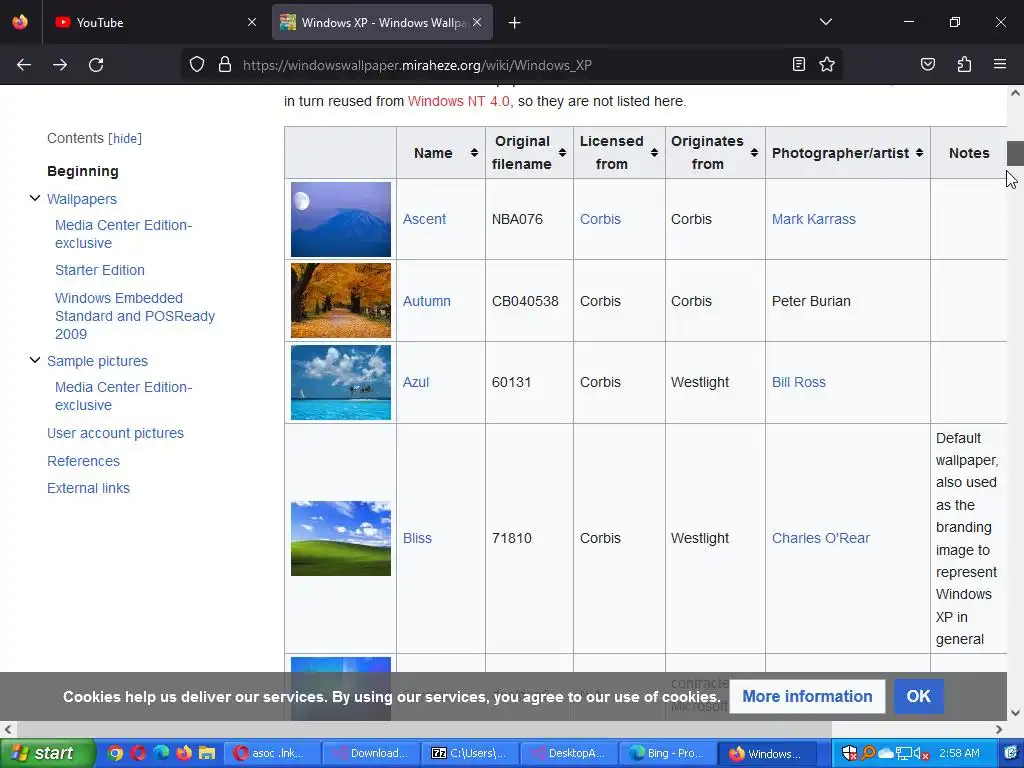Click the horizontal scrollbar right arrow
This screenshot has width=1024, height=768.
pyautogui.click(x=999, y=729)
